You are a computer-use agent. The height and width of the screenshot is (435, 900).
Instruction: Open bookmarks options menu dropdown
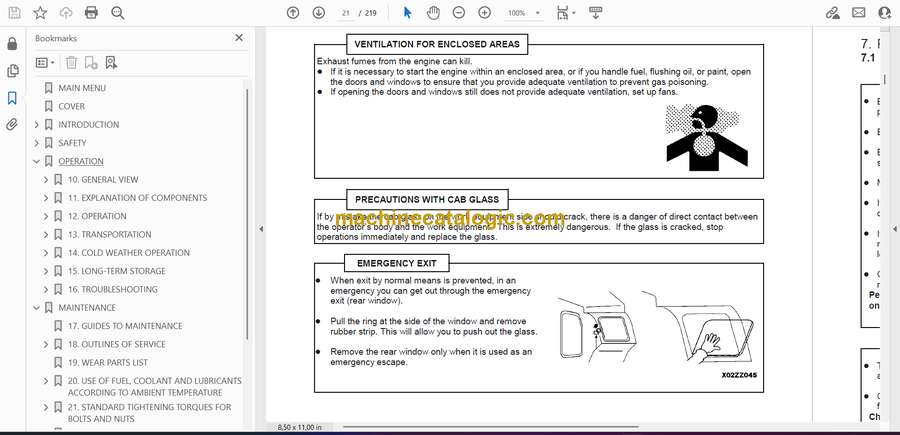click(45, 63)
